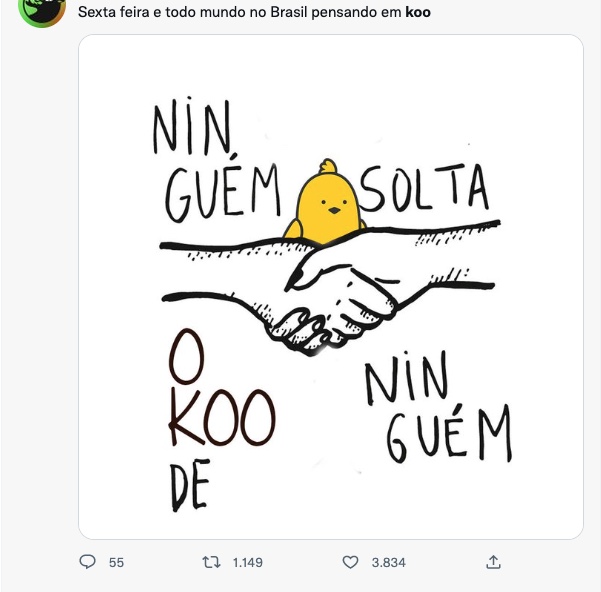Open the attached meme image
The width and height of the screenshot is (601, 592).
(330, 288)
